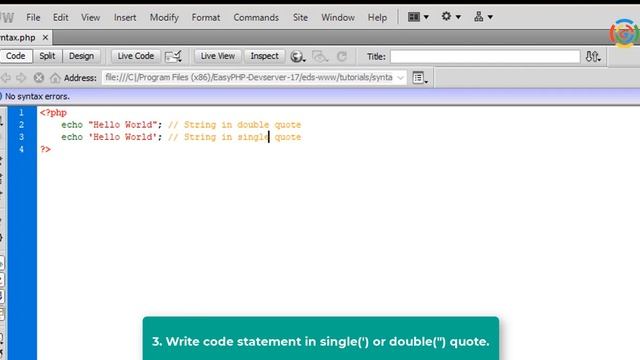Expand the Address history dropdown arrow
This screenshot has width=640, height=360.
(401, 78)
